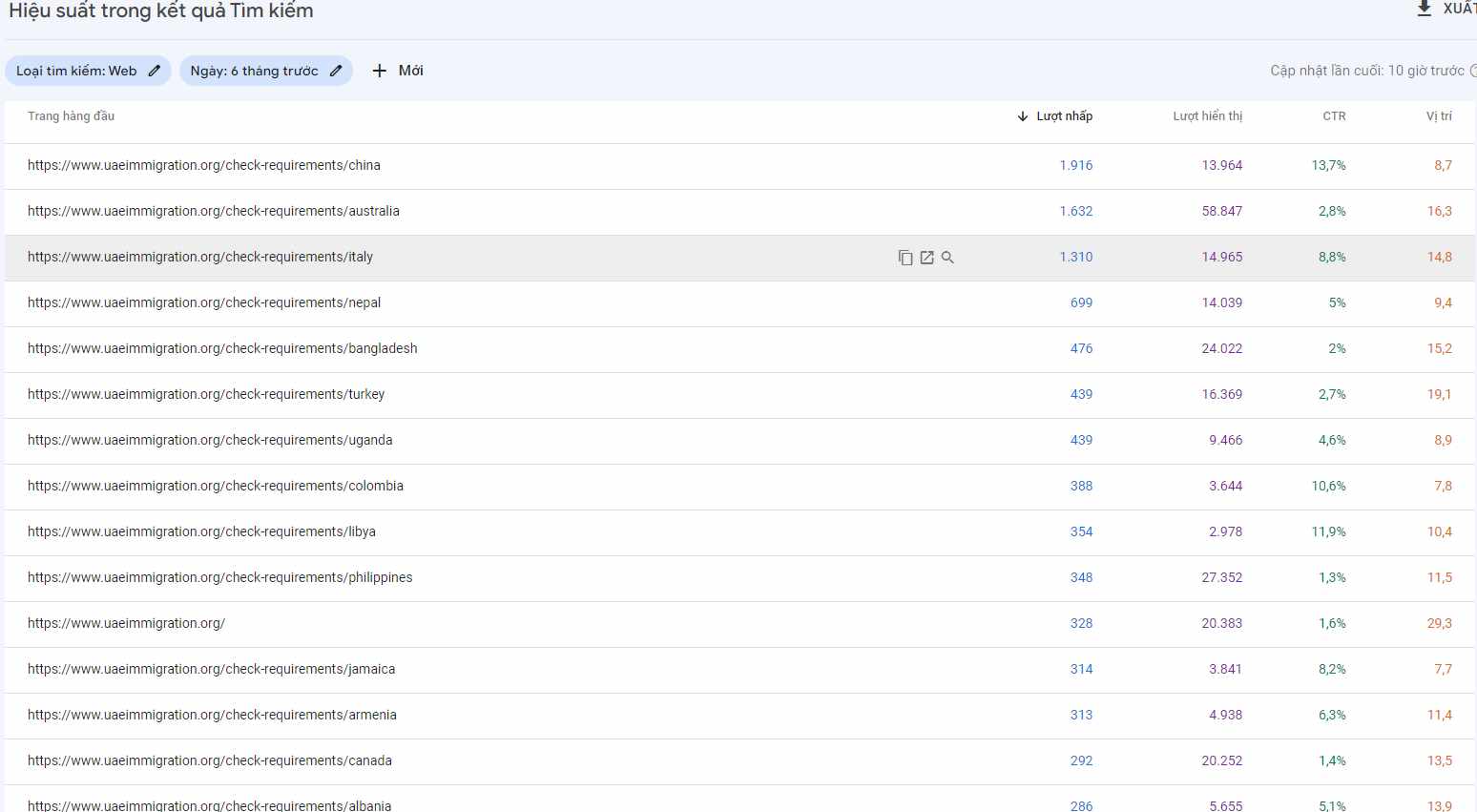Click the 1.916 clicks value for china
The image size is (1477, 812).
pos(1076,165)
